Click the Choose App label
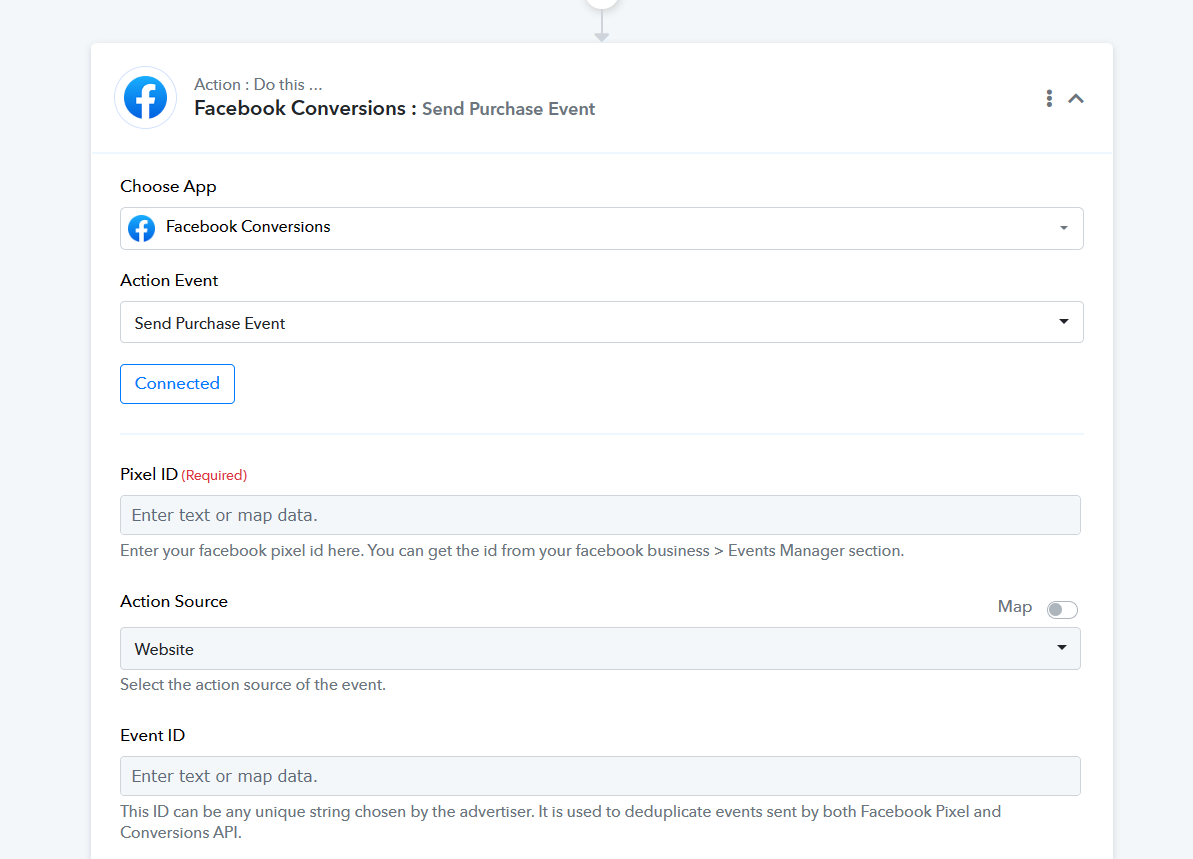Screen dimensions: 1193x859 coord(168,186)
